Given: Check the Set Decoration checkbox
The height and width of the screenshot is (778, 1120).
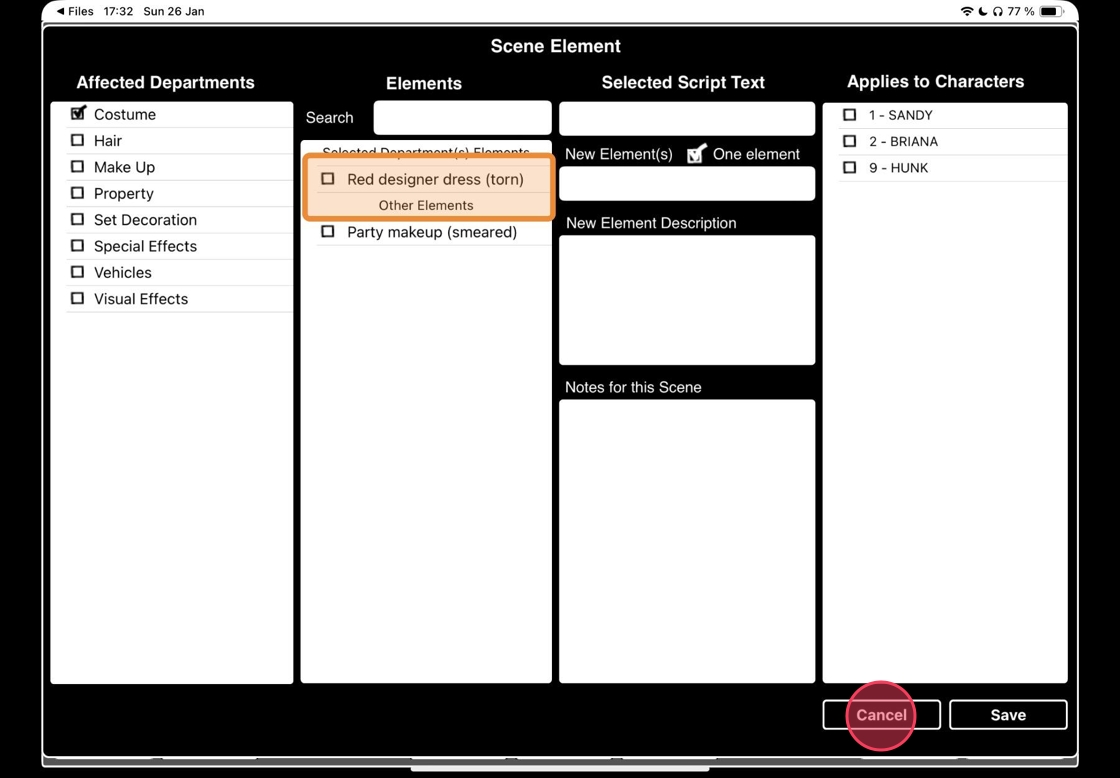Looking at the screenshot, I should pos(77,219).
